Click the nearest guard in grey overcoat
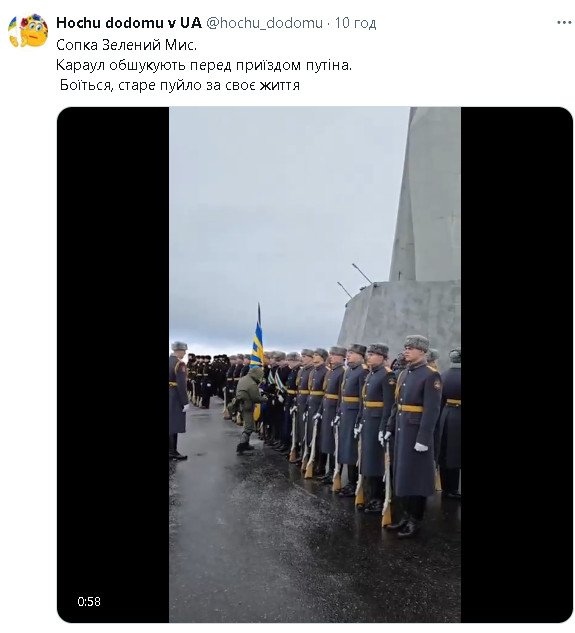This screenshot has width=575, height=633. tap(414, 434)
